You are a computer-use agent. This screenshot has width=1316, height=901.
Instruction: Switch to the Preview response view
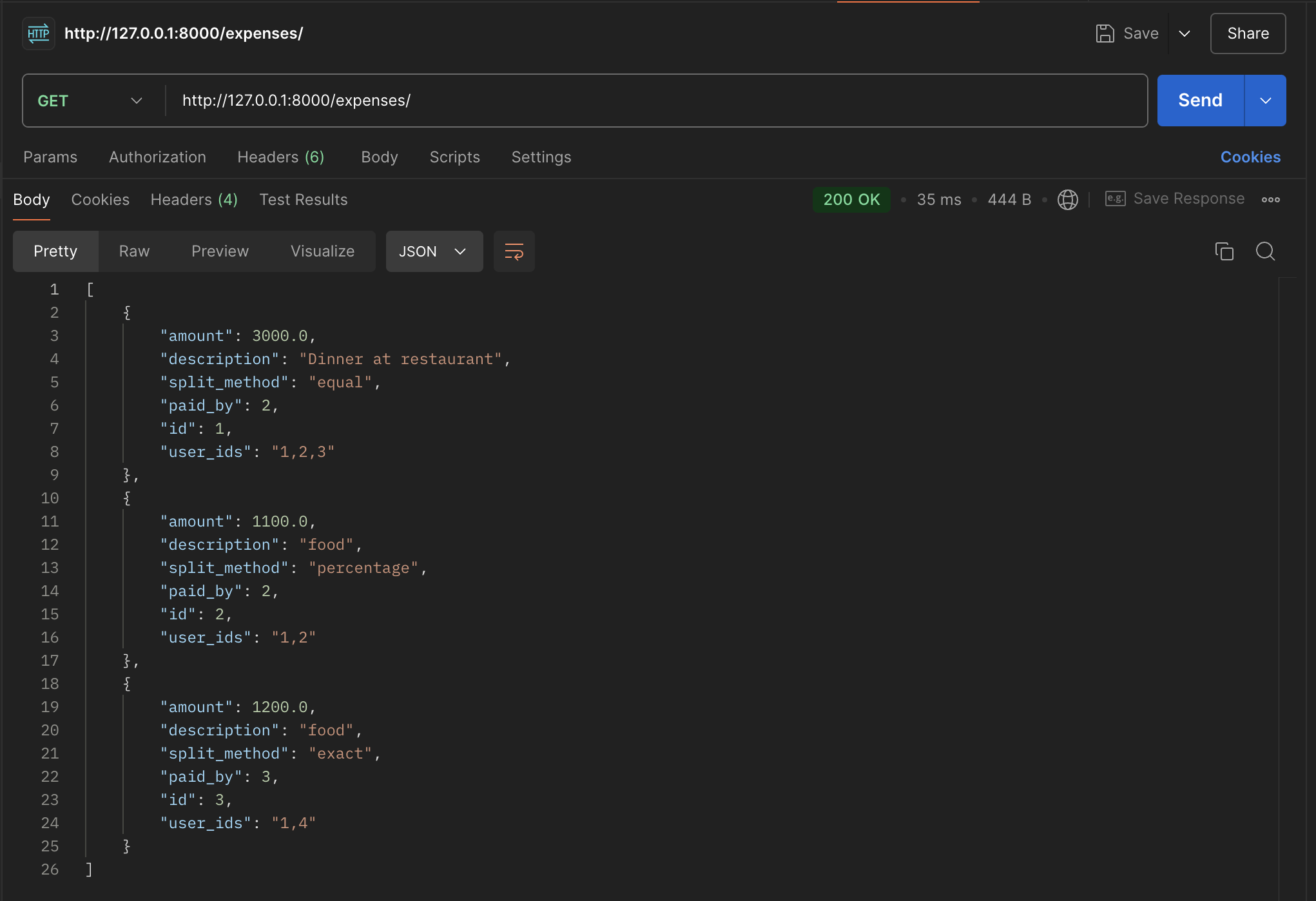(x=220, y=251)
